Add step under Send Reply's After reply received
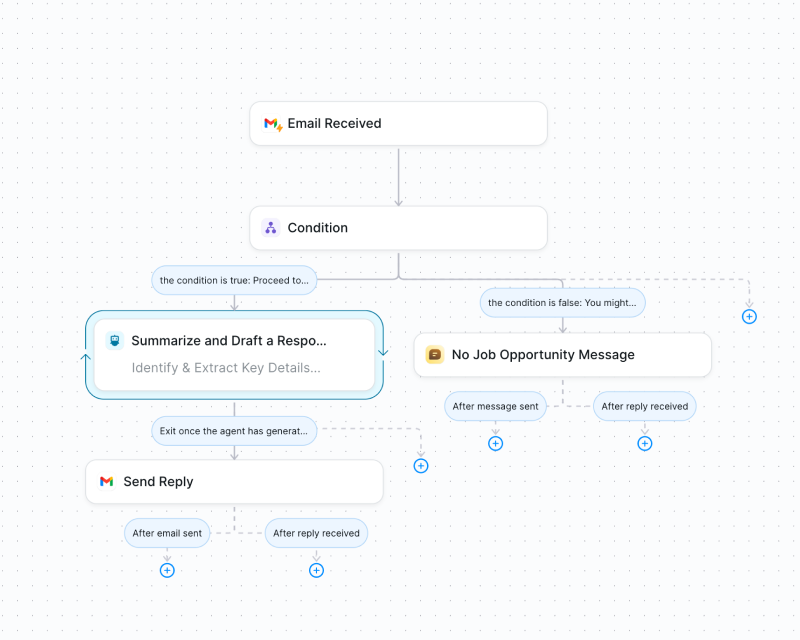Image resolution: width=800 pixels, height=640 pixels. 316,570
